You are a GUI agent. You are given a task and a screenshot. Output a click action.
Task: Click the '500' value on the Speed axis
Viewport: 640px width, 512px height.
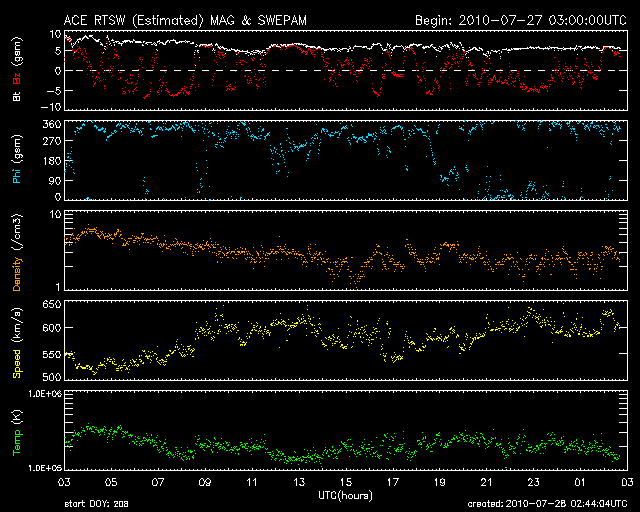tap(52, 376)
